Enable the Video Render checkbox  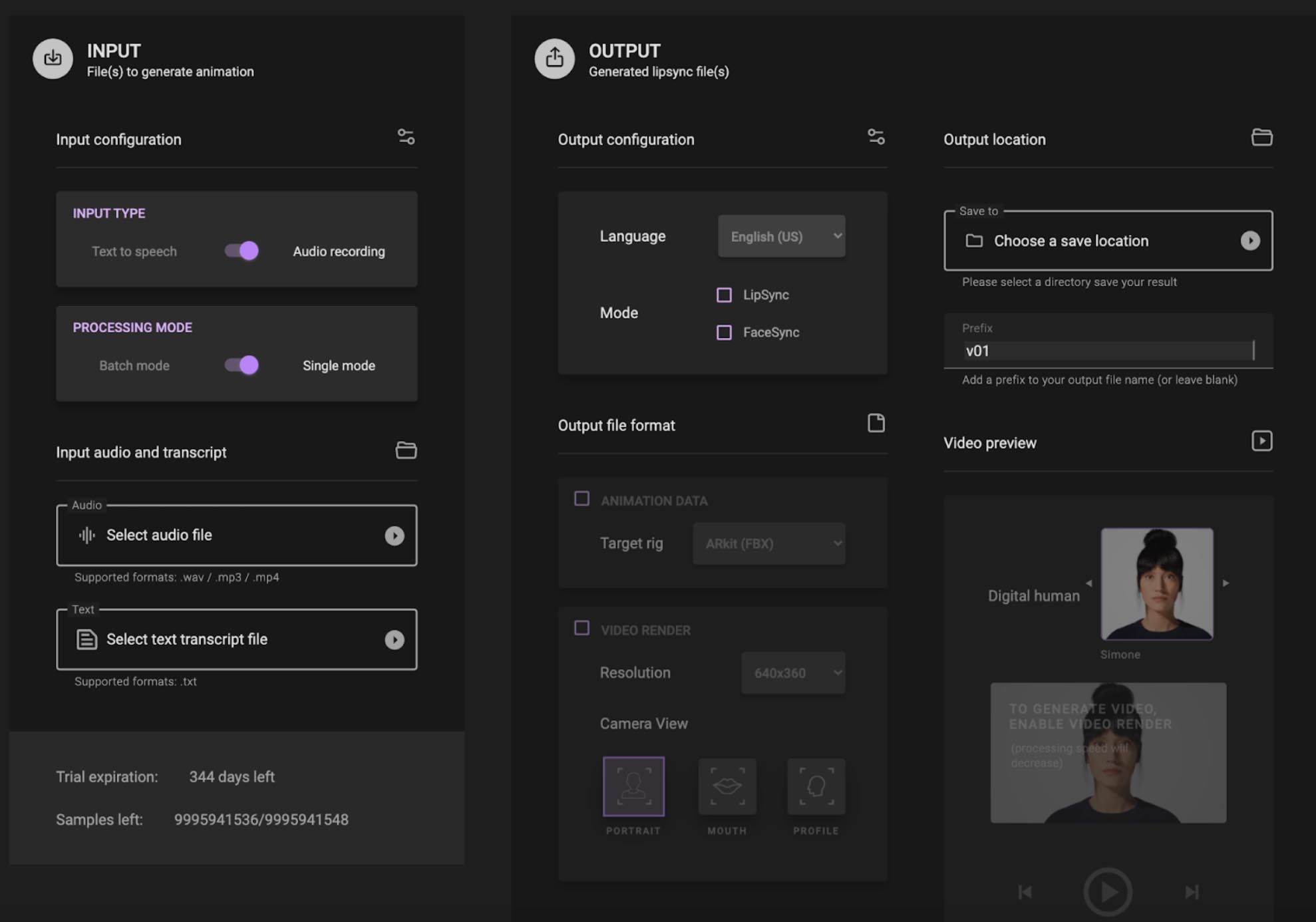pos(582,627)
